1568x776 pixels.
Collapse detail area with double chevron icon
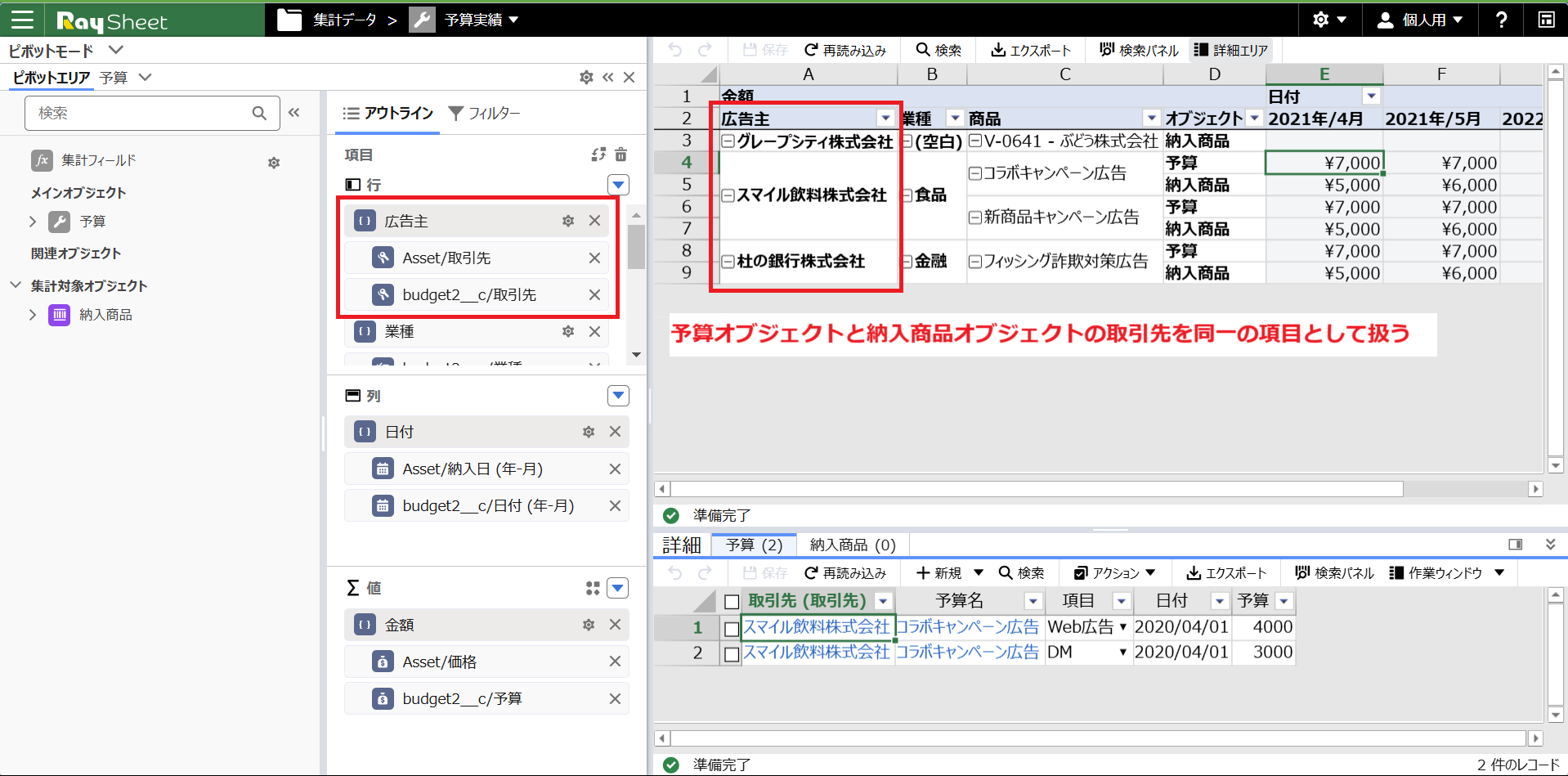pyautogui.click(x=1550, y=545)
